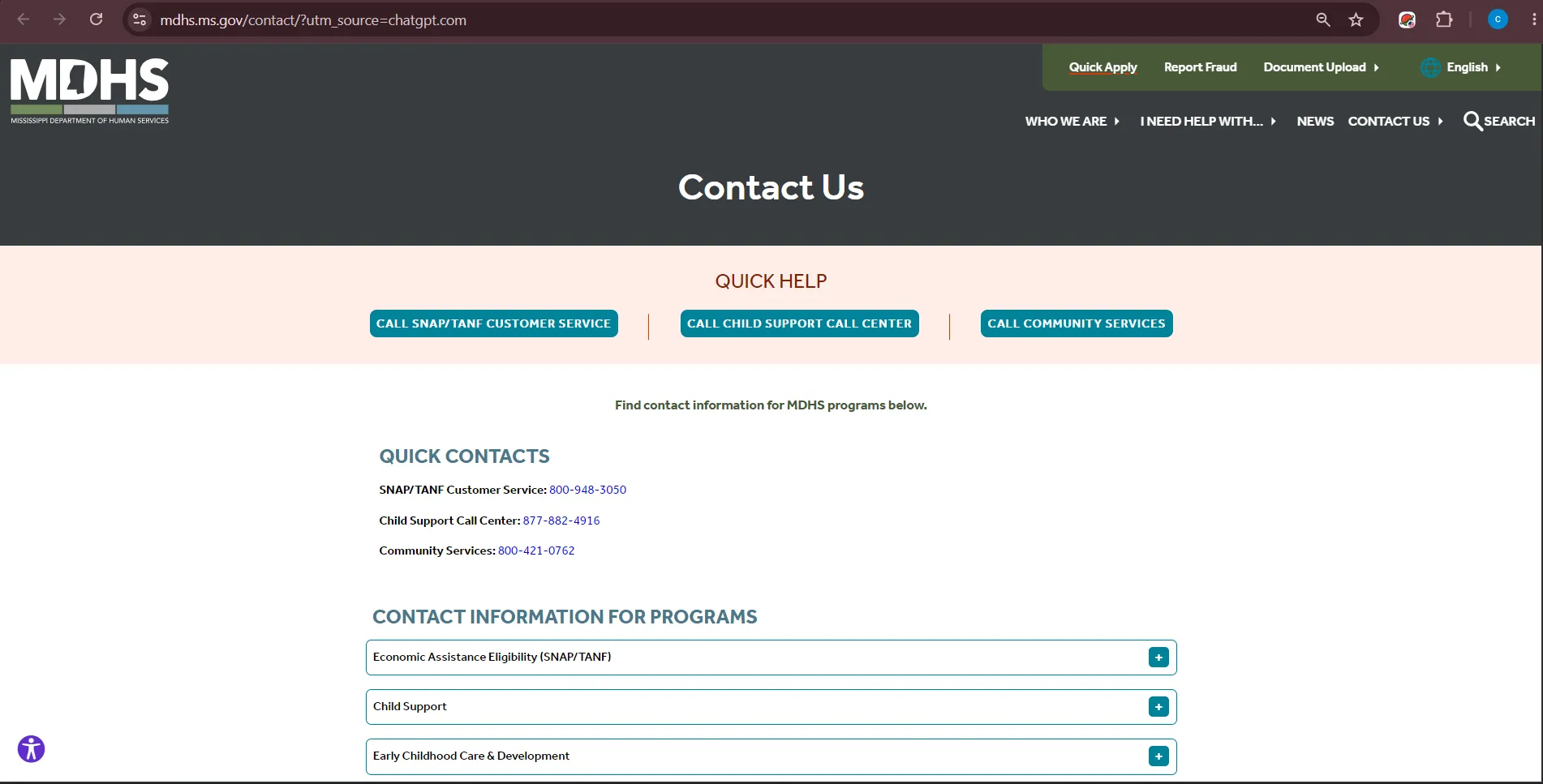The image size is (1543, 784).
Task: Expand the Child Support accordion plus icon
Action: [x=1158, y=707]
